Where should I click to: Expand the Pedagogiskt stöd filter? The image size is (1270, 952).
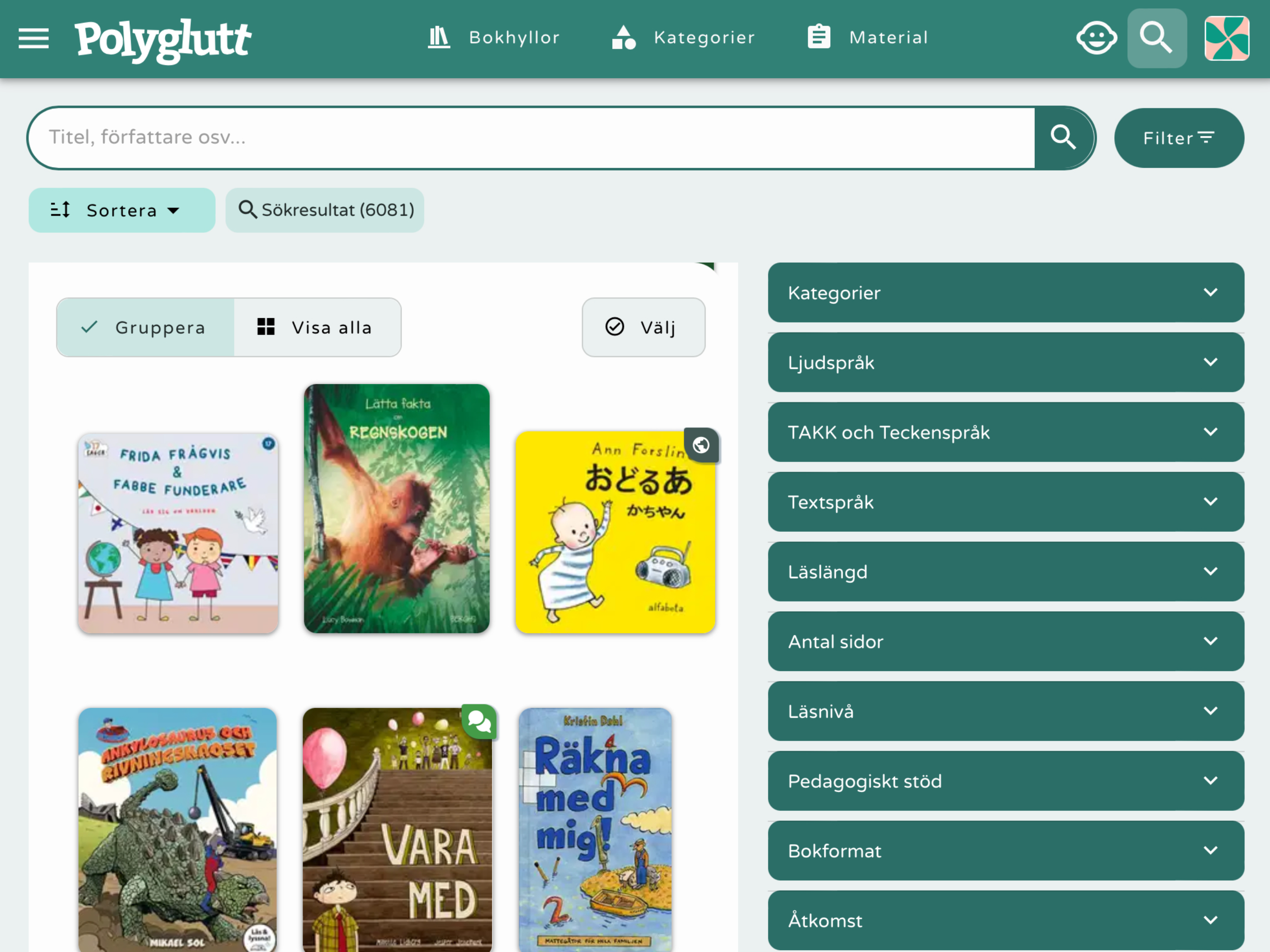point(1006,781)
